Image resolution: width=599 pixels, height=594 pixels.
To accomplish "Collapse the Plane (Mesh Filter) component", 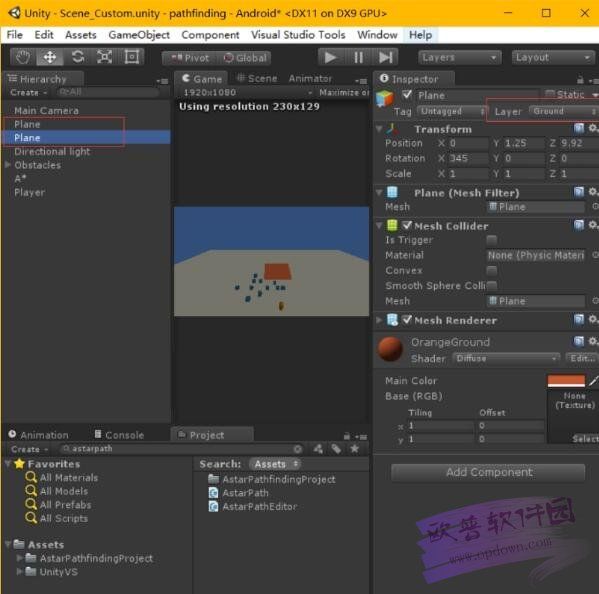I will [379, 193].
